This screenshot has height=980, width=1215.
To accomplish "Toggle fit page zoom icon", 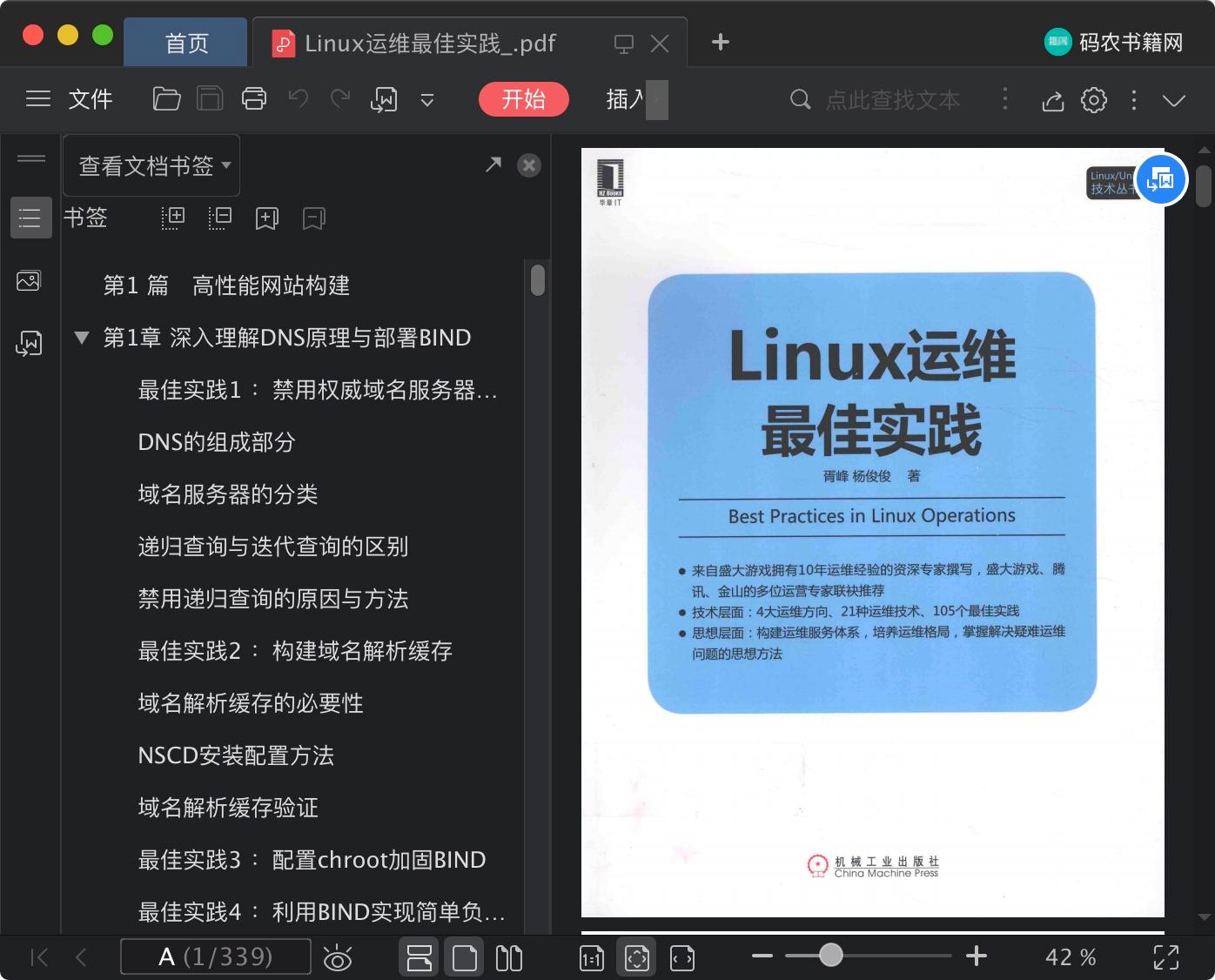I will click(x=637, y=957).
